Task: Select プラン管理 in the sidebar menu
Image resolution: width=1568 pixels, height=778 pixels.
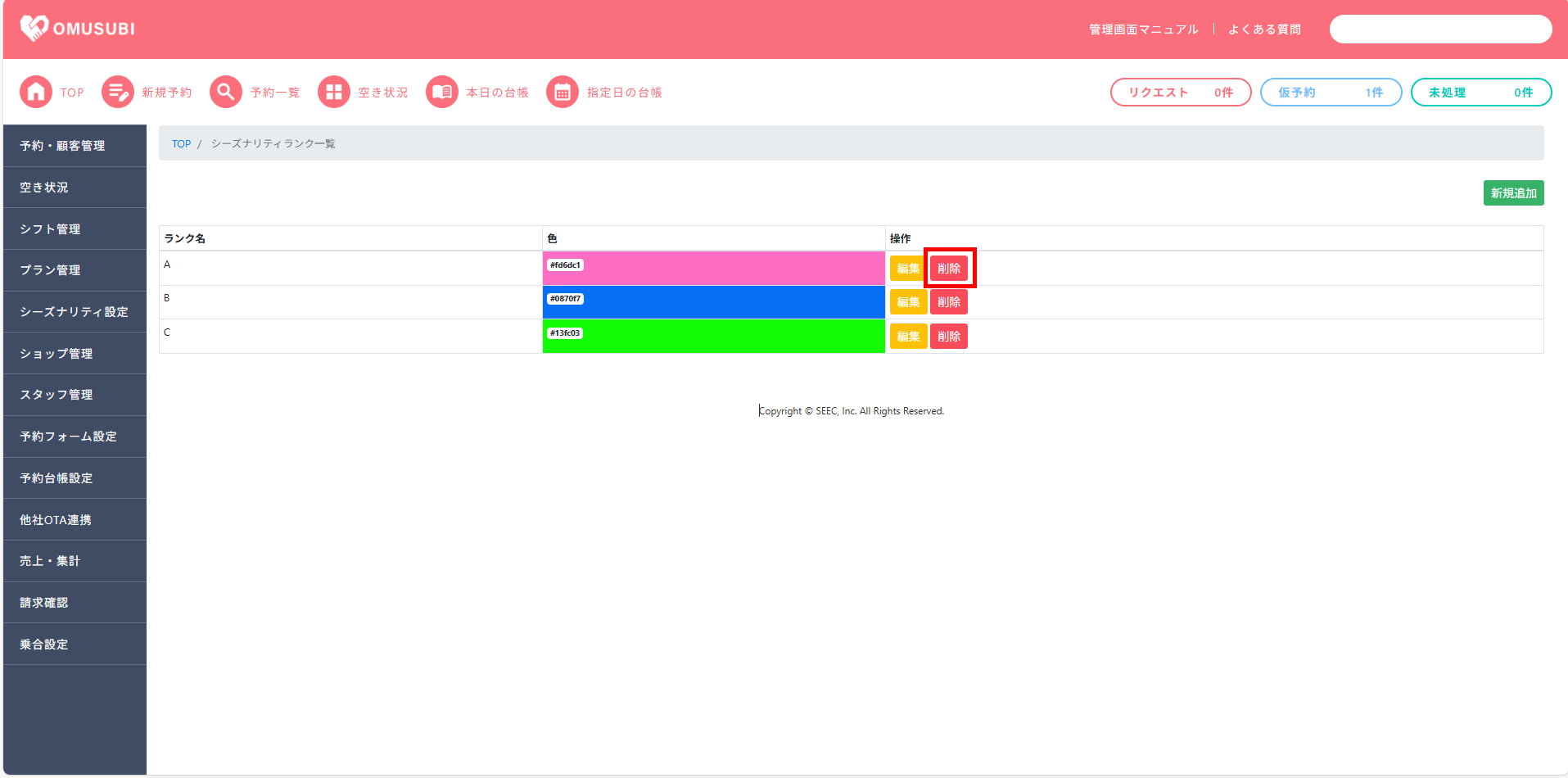Action: pos(75,270)
